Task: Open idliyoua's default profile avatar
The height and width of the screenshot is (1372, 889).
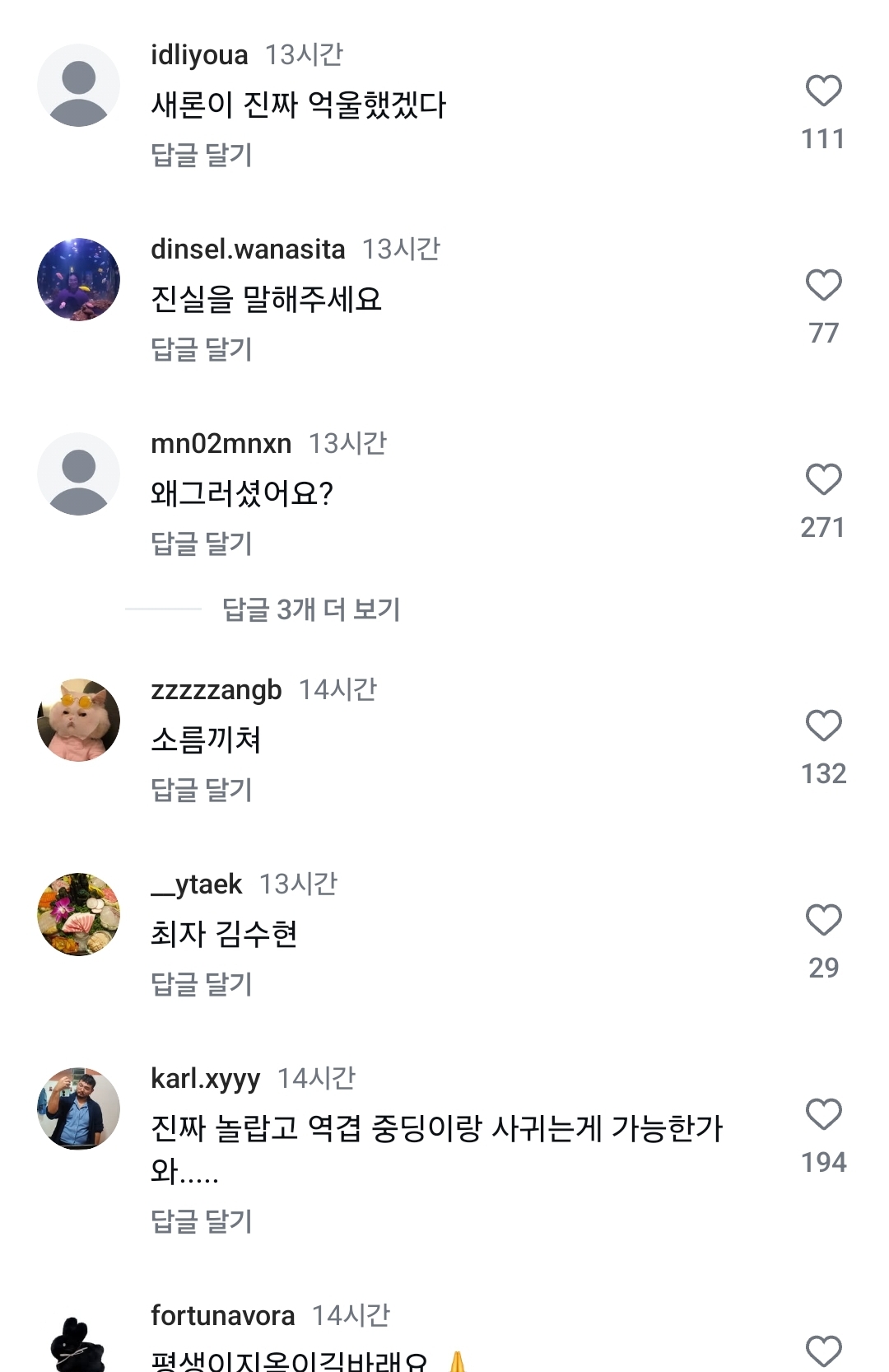Action: point(79,86)
